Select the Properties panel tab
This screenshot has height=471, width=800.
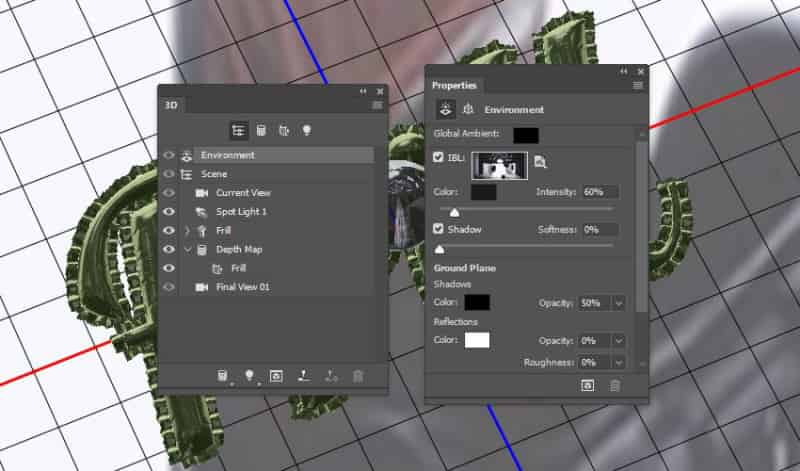tap(454, 85)
